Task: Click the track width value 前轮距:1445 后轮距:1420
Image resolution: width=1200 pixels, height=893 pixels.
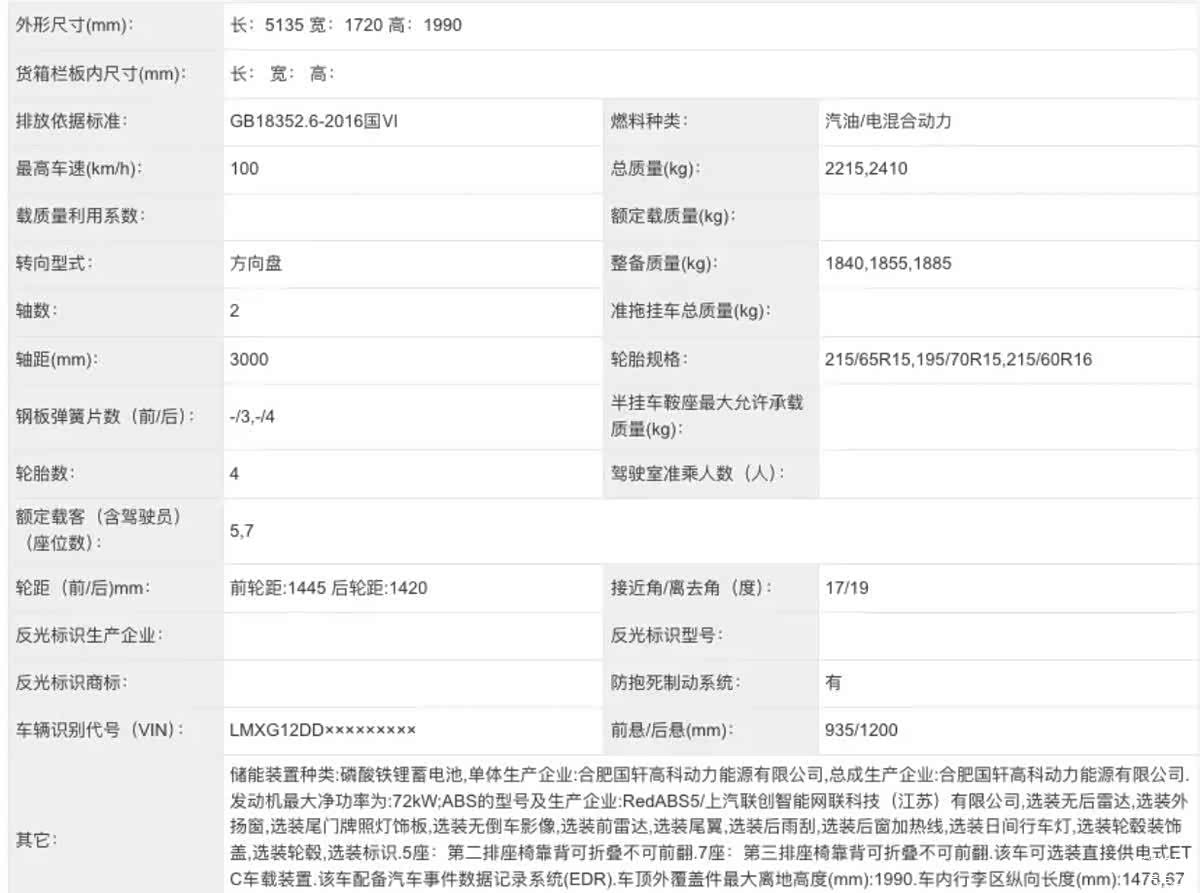Action: point(328,588)
